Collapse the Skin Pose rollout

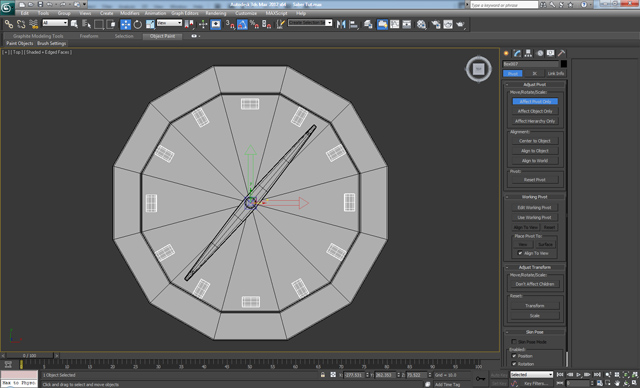pyautogui.click(x=535, y=332)
